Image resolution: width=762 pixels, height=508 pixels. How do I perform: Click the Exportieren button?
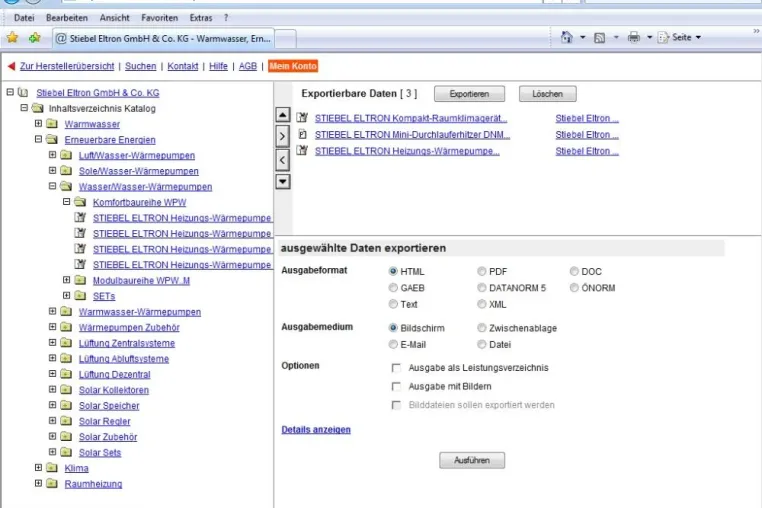click(469, 94)
